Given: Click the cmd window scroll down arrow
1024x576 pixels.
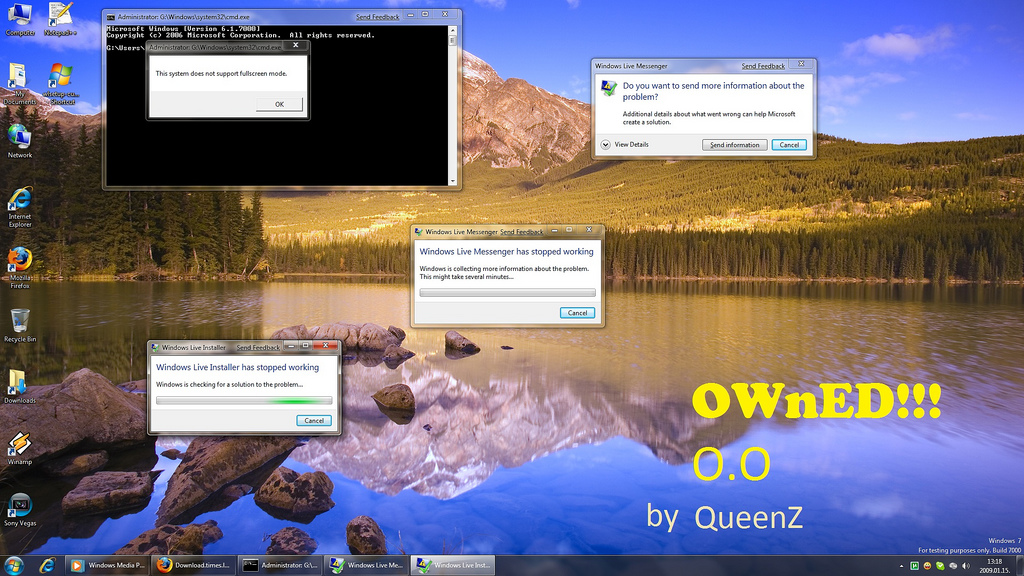Looking at the screenshot, I should (453, 181).
